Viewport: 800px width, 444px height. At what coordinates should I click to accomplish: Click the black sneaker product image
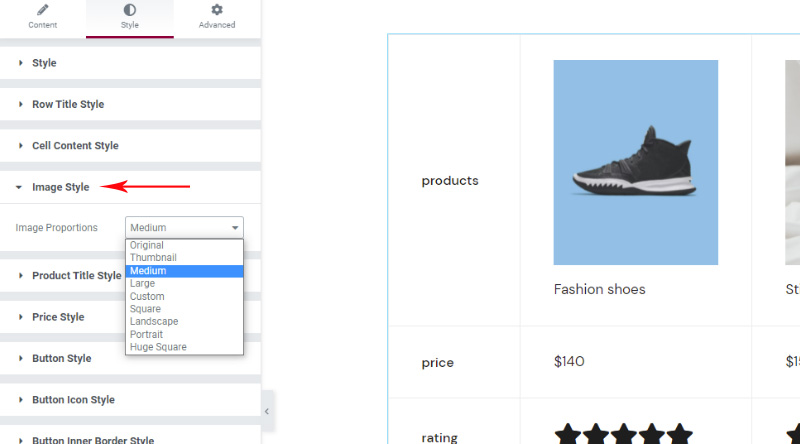(635, 162)
